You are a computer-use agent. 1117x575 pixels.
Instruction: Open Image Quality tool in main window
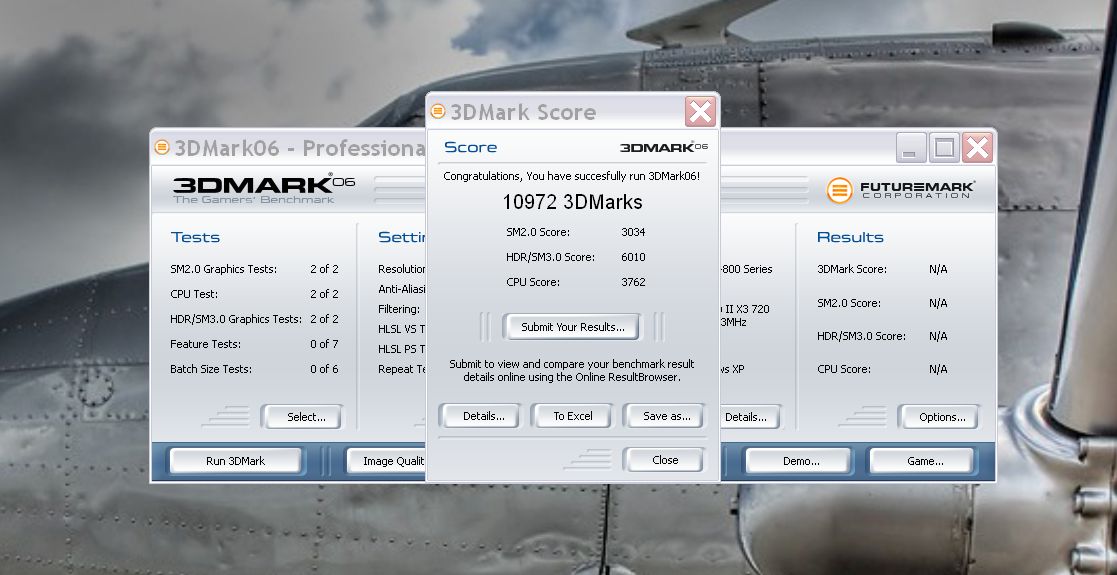387,461
